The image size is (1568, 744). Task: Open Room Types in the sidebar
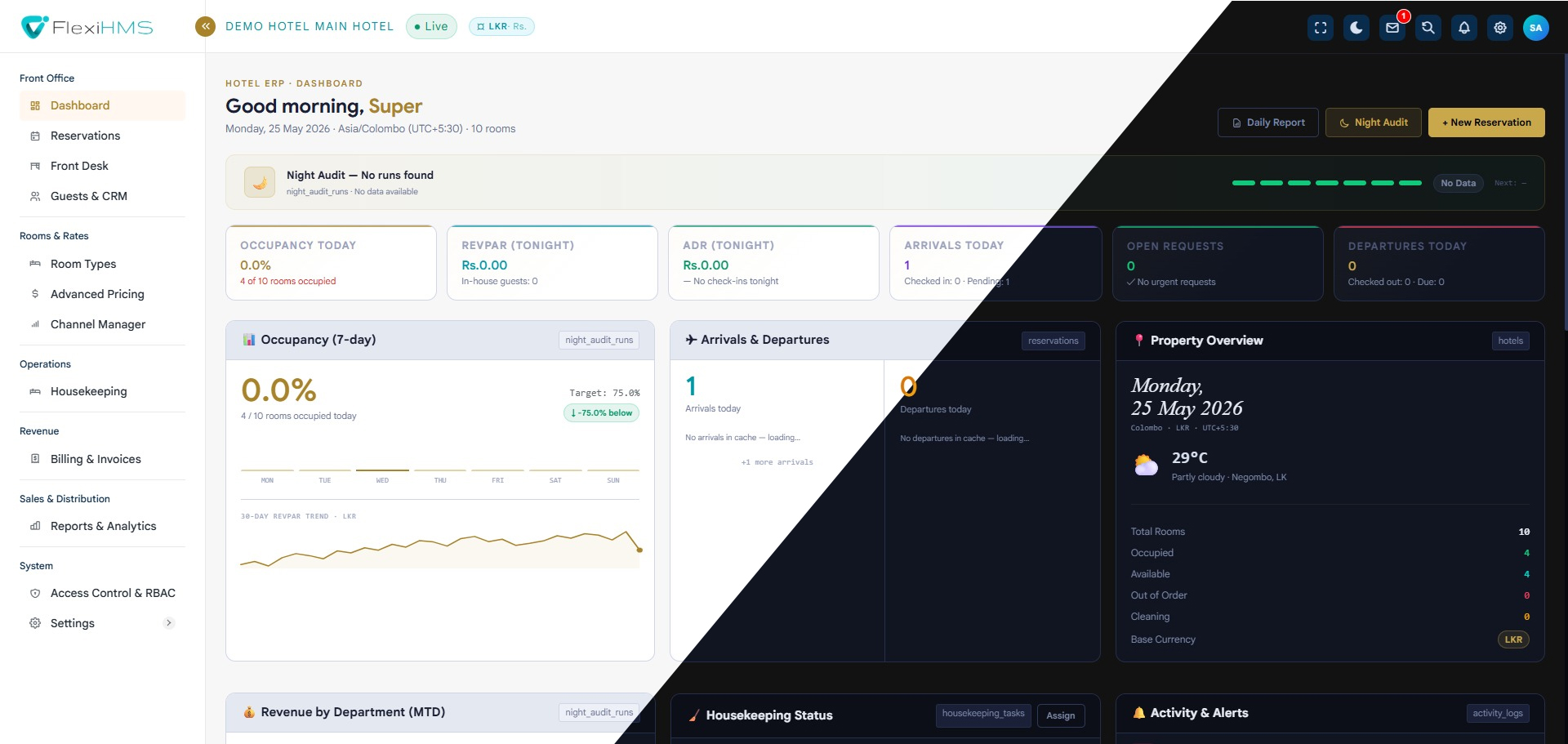(102, 264)
